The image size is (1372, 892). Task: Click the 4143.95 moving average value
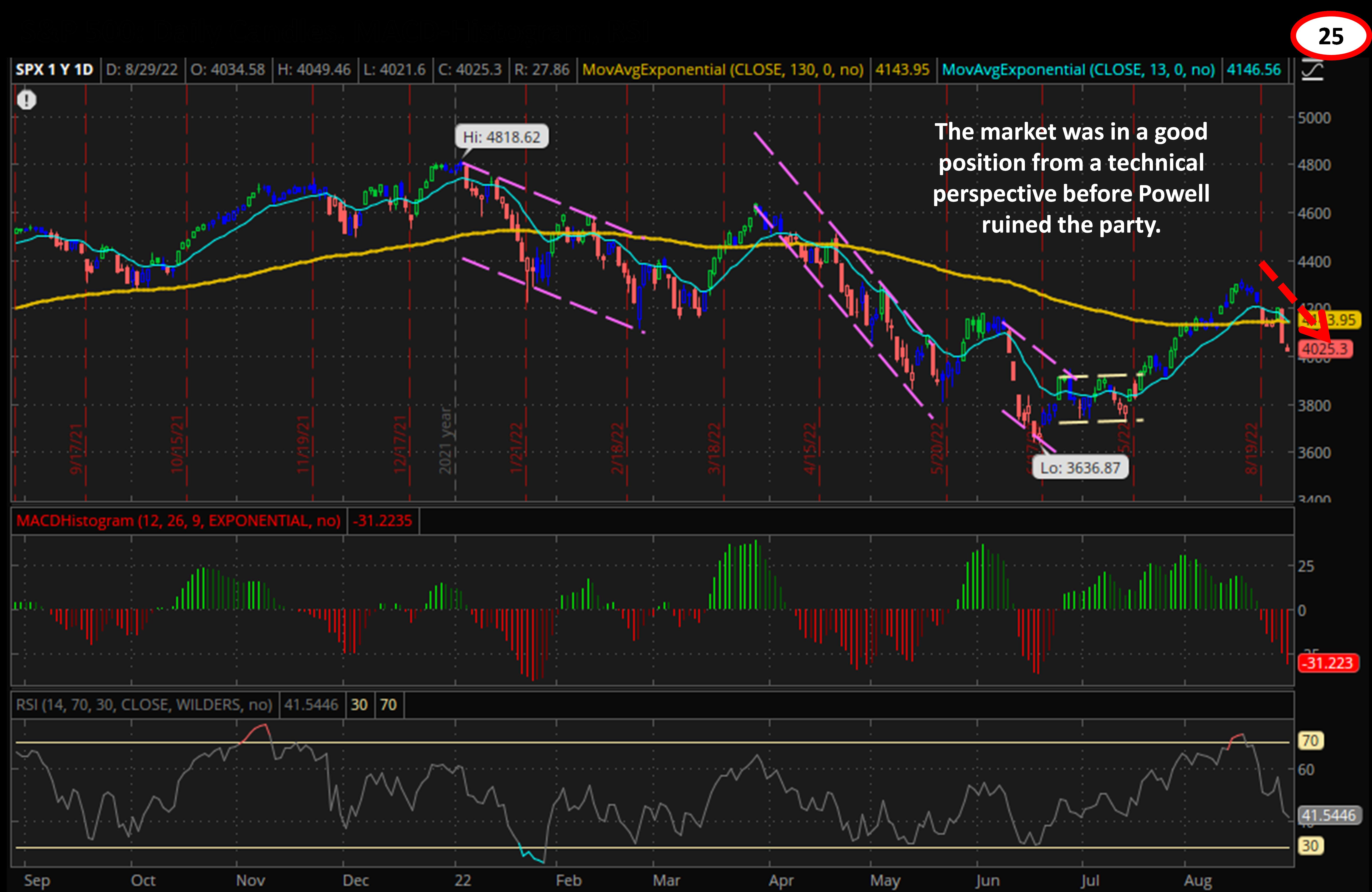point(903,70)
